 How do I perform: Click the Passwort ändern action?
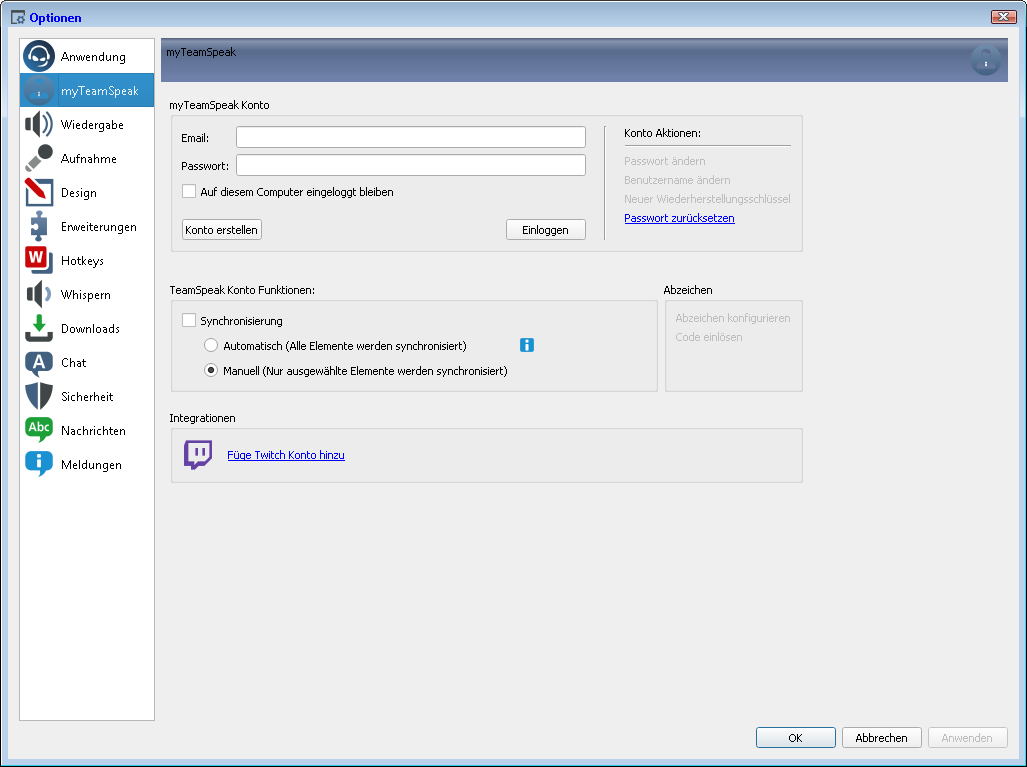click(x=664, y=161)
